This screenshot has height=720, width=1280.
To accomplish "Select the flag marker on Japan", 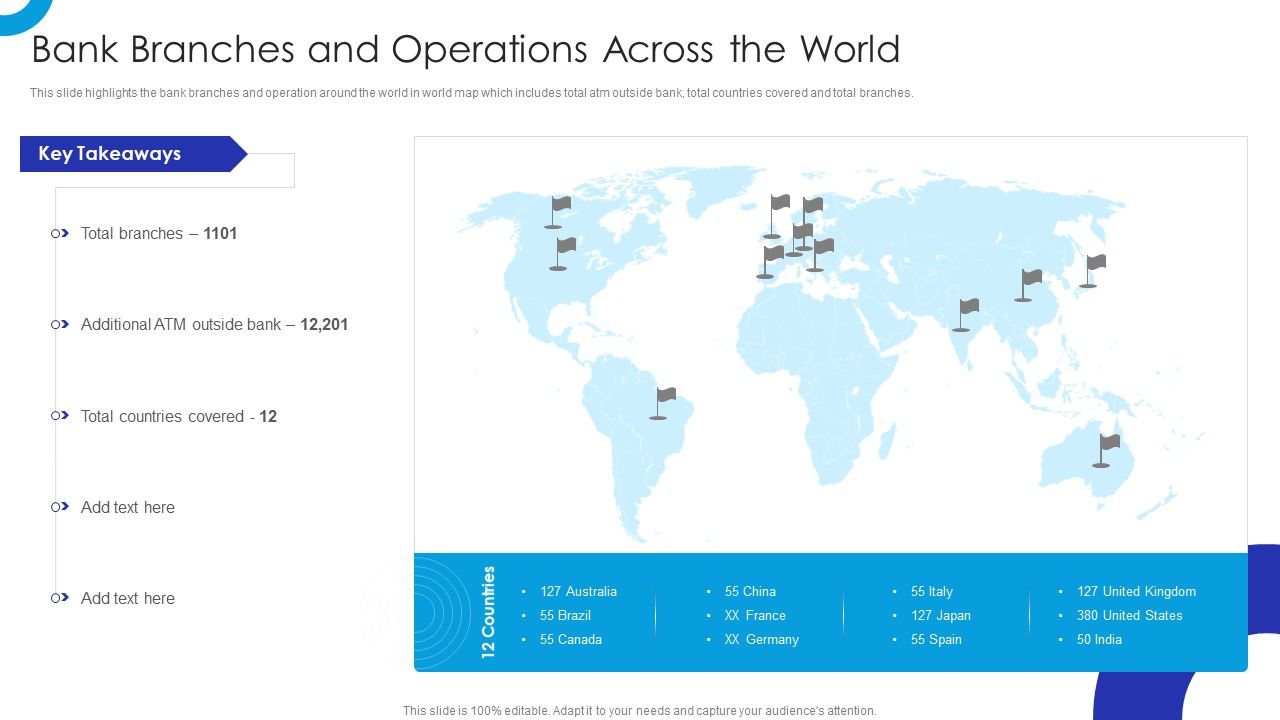I will [1092, 271].
